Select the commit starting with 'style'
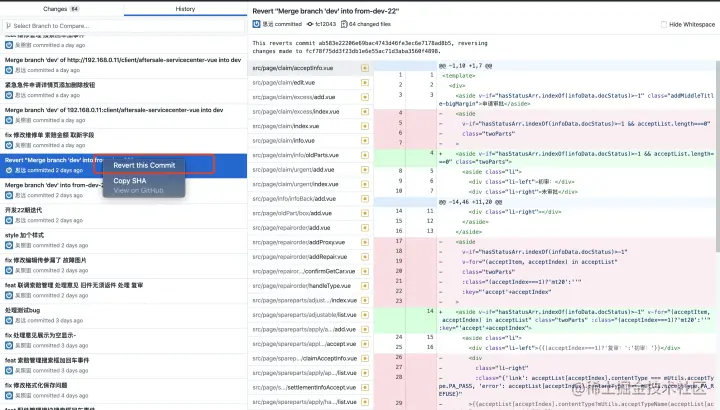The height and width of the screenshot is (410, 720). [x=123, y=240]
